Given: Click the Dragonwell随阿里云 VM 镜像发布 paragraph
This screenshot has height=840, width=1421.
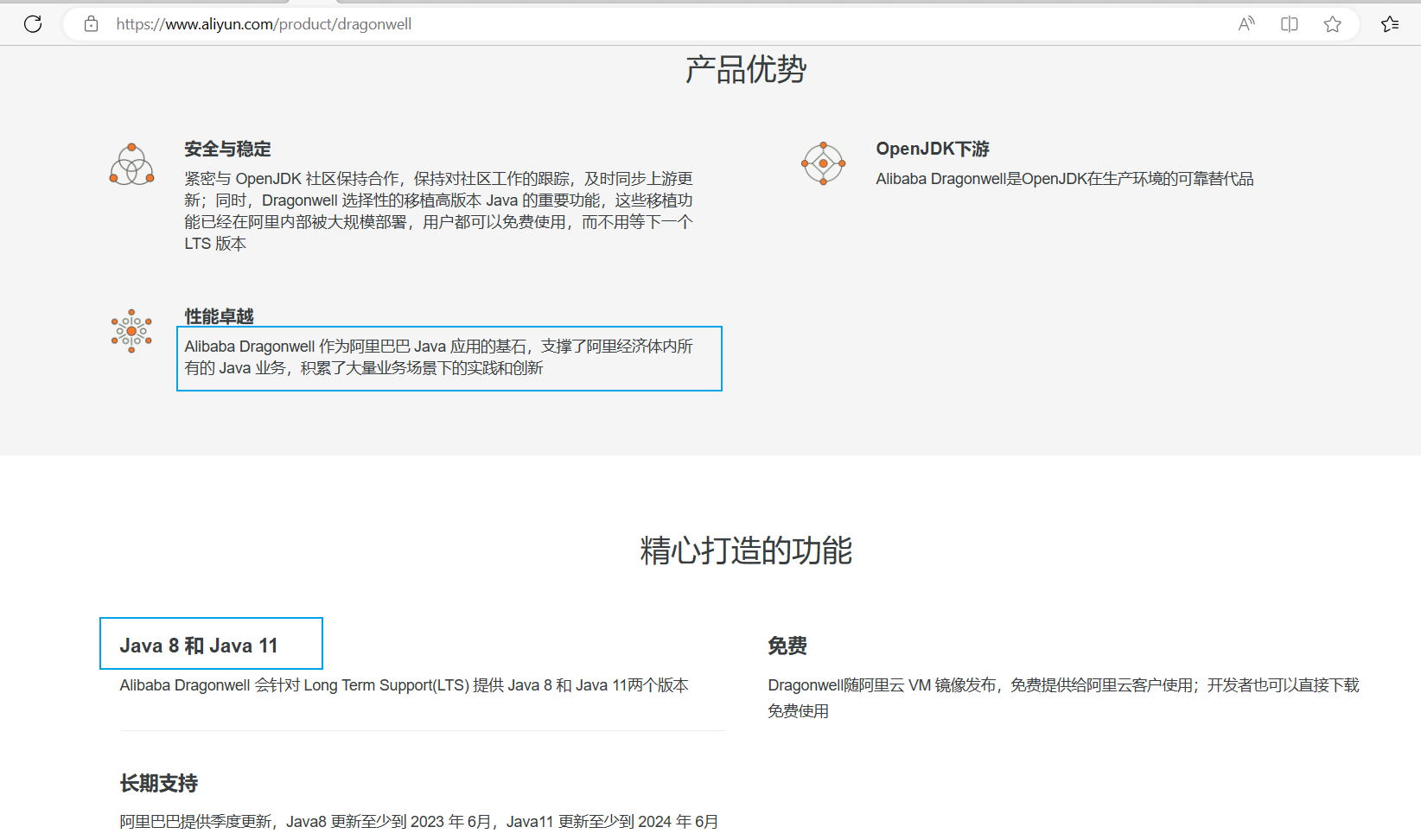Looking at the screenshot, I should (1063, 698).
